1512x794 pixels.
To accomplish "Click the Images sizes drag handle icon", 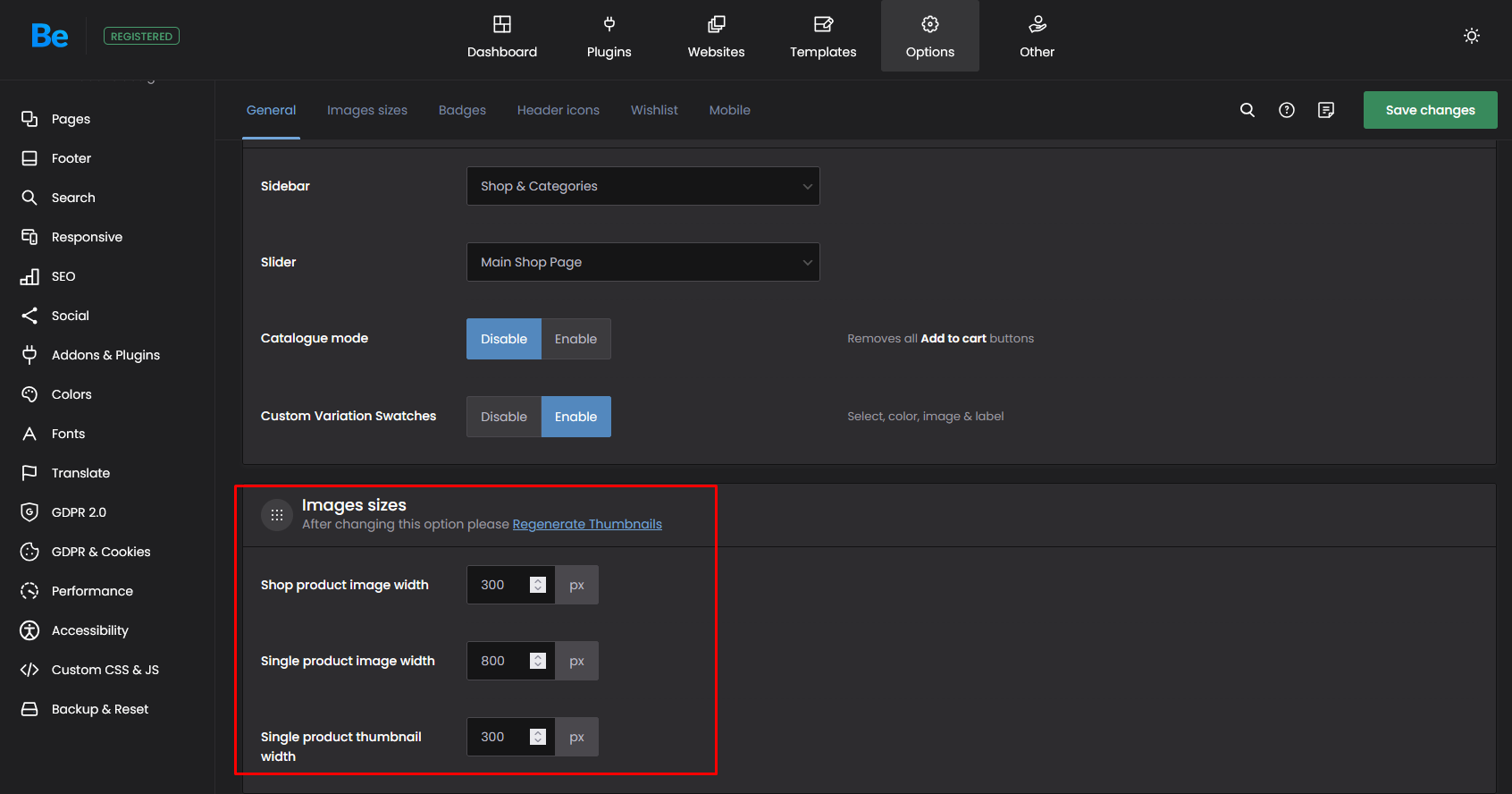I will (277, 515).
